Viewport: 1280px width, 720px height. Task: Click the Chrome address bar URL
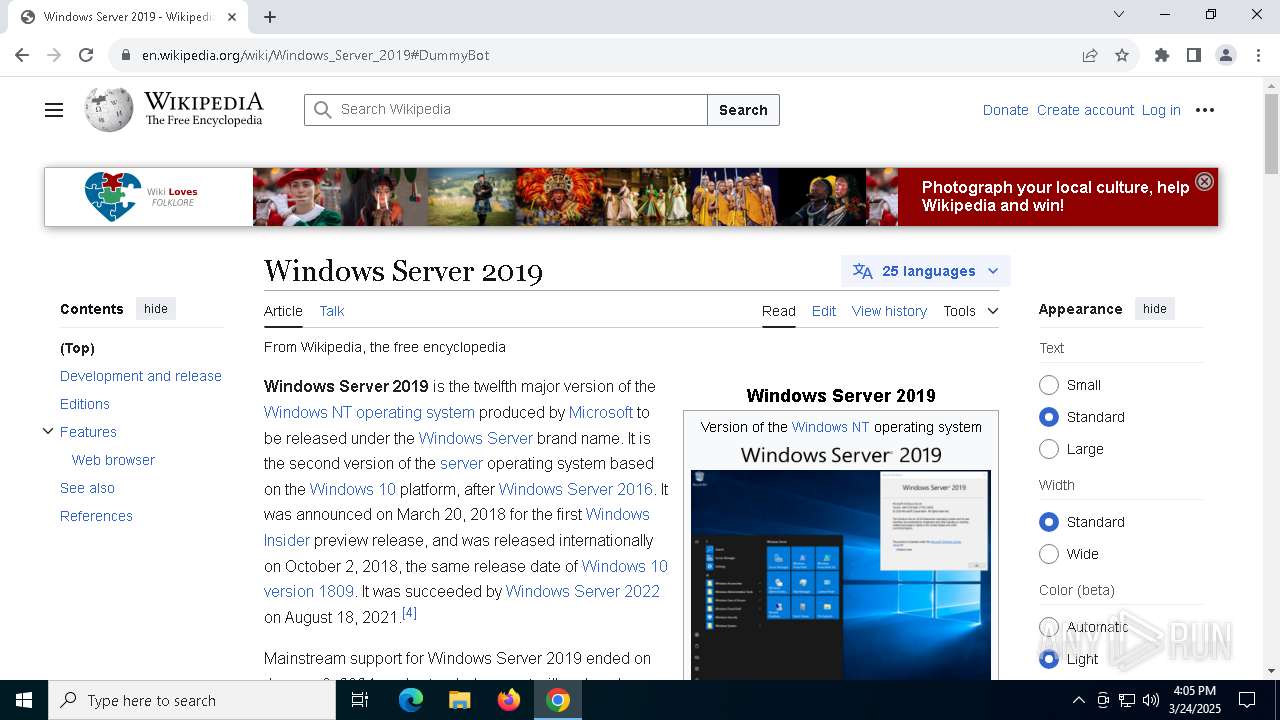pyautogui.click(x=316, y=55)
